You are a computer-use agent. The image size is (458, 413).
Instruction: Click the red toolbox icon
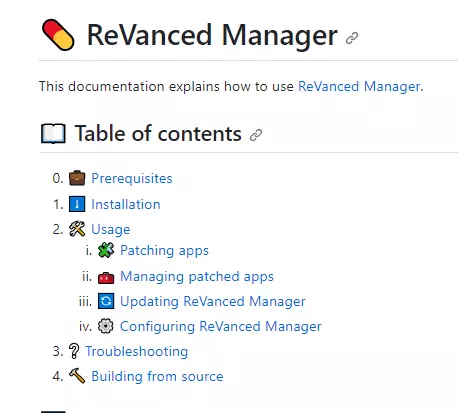coord(106,277)
